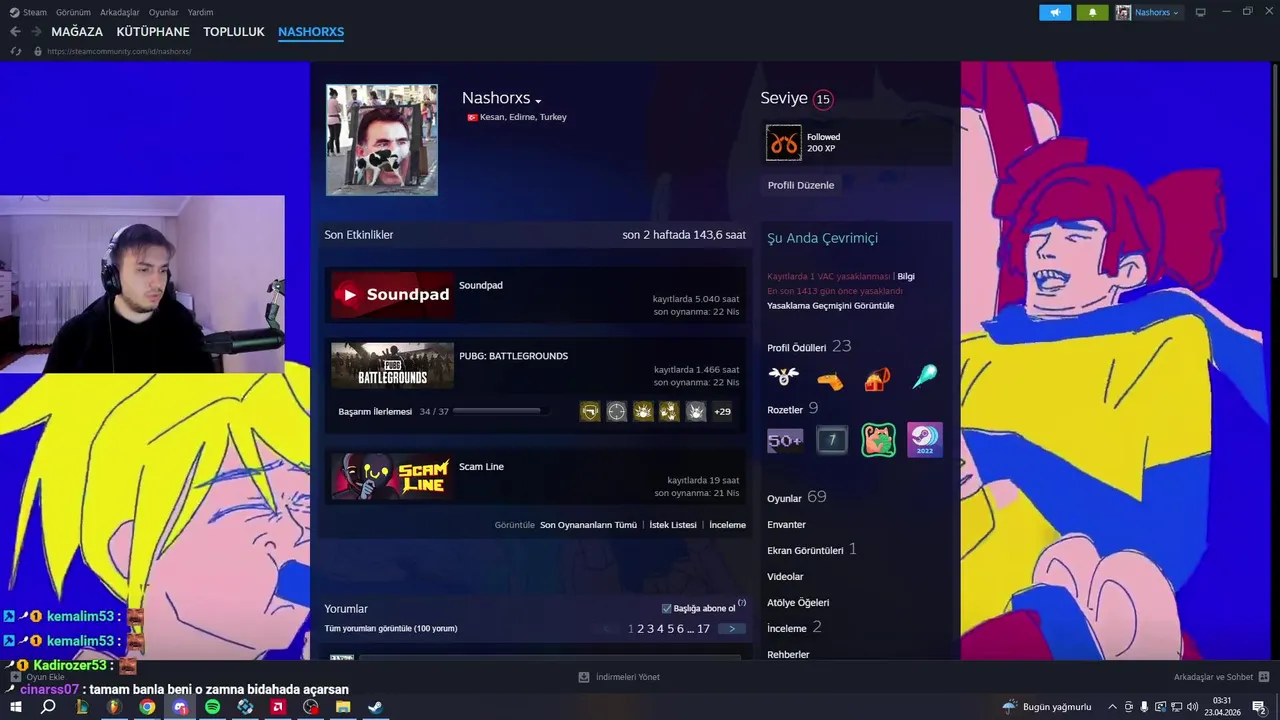Go to comments page 17
The image size is (1280, 720).
703,629
